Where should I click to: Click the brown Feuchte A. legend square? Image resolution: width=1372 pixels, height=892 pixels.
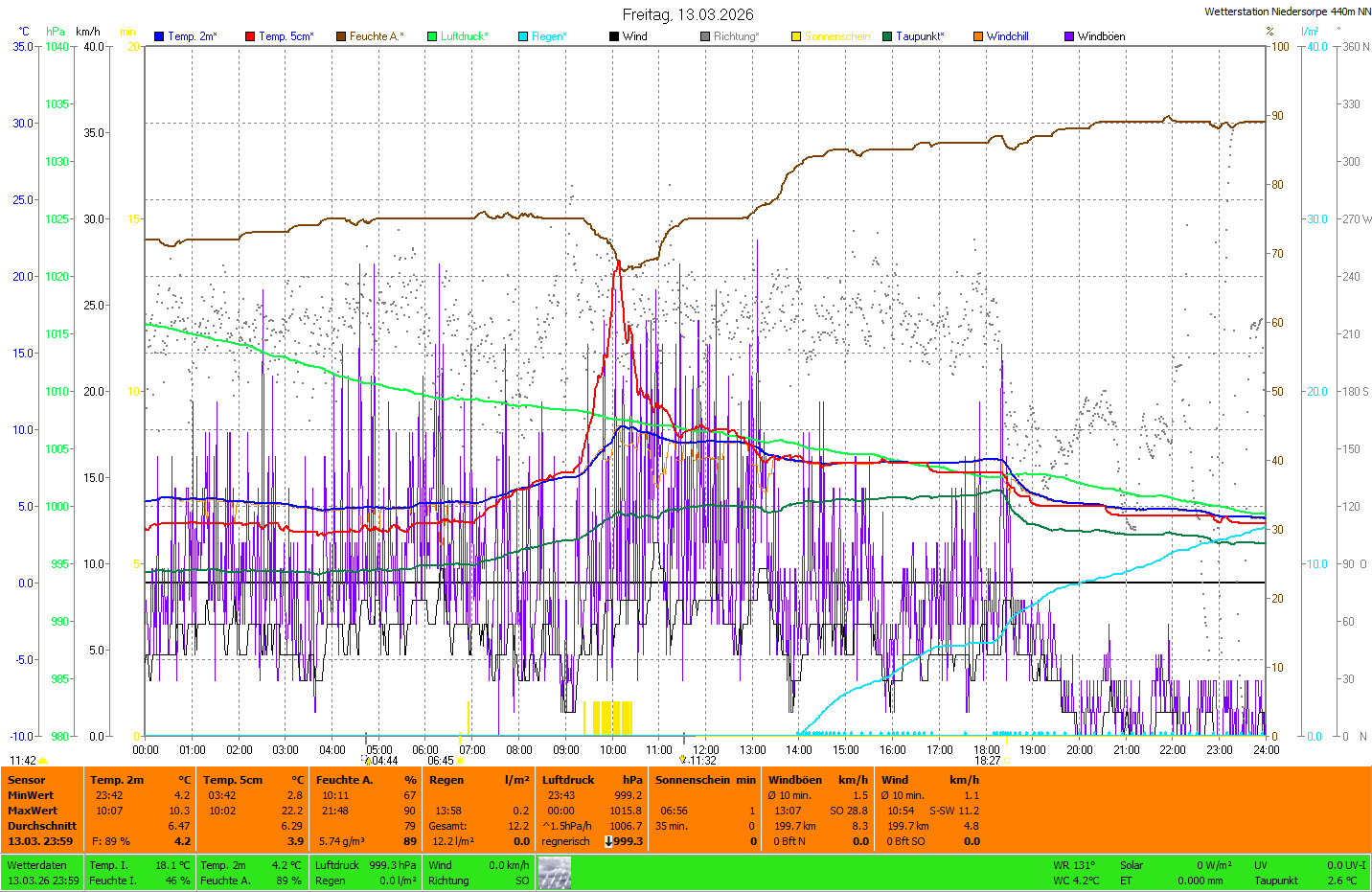[341, 36]
